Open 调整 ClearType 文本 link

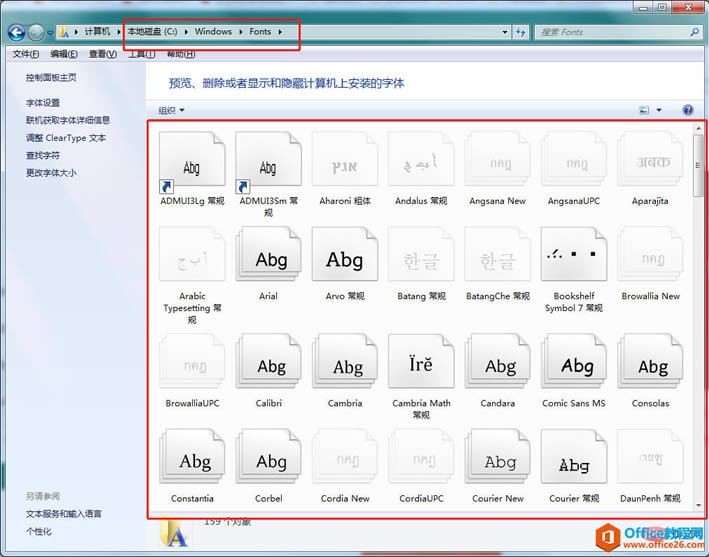(66, 138)
